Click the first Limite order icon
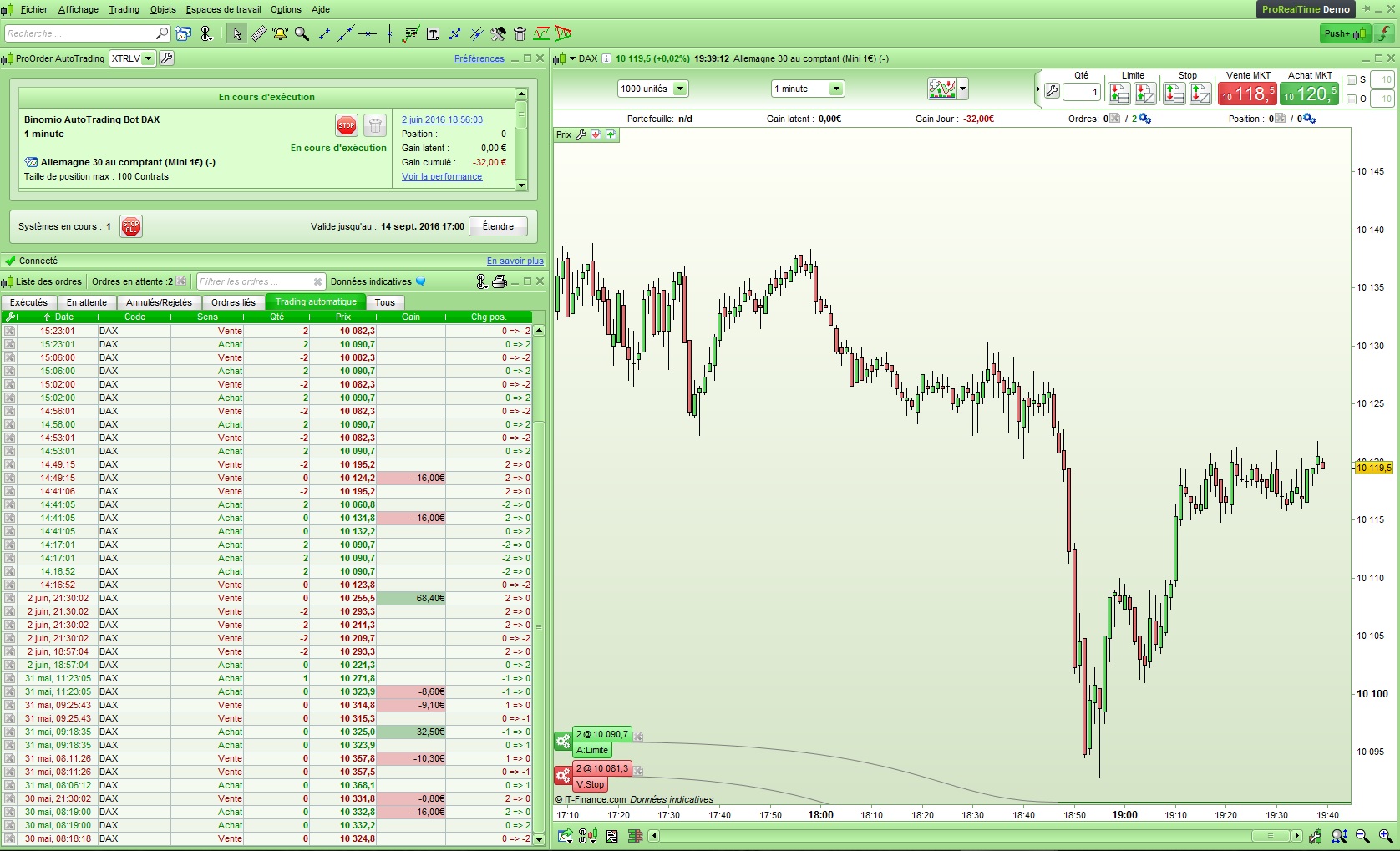This screenshot has height=851, width=1400. 1119,94
